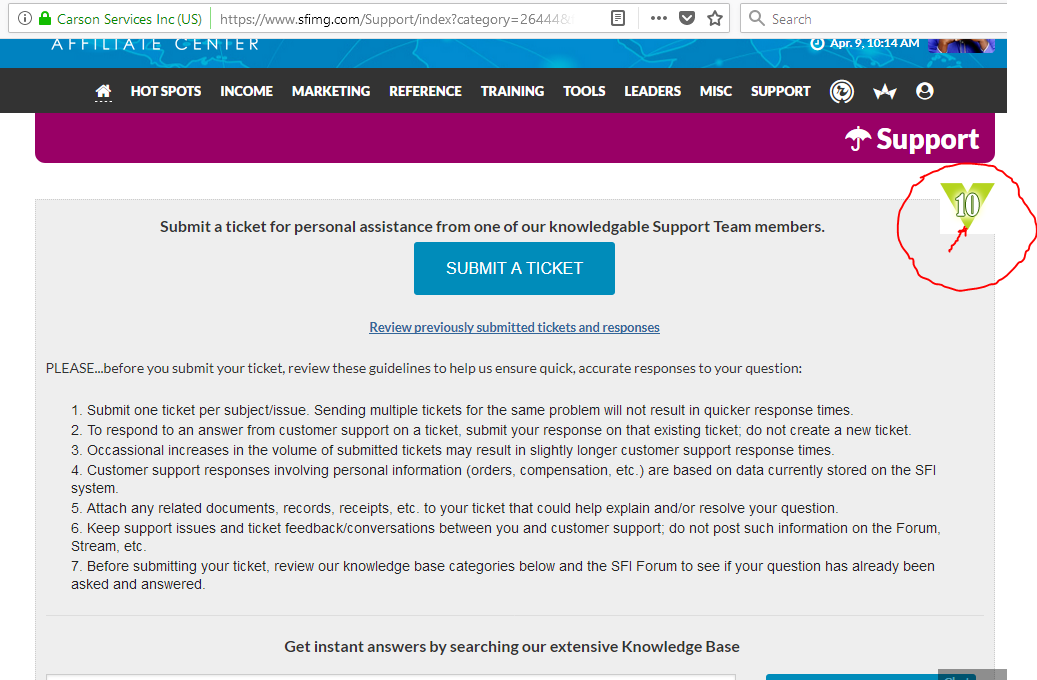Click the PLEASE...before you submit guidelines sentence
Image resolution: width=1037 pixels, height=680 pixels.
(x=424, y=368)
